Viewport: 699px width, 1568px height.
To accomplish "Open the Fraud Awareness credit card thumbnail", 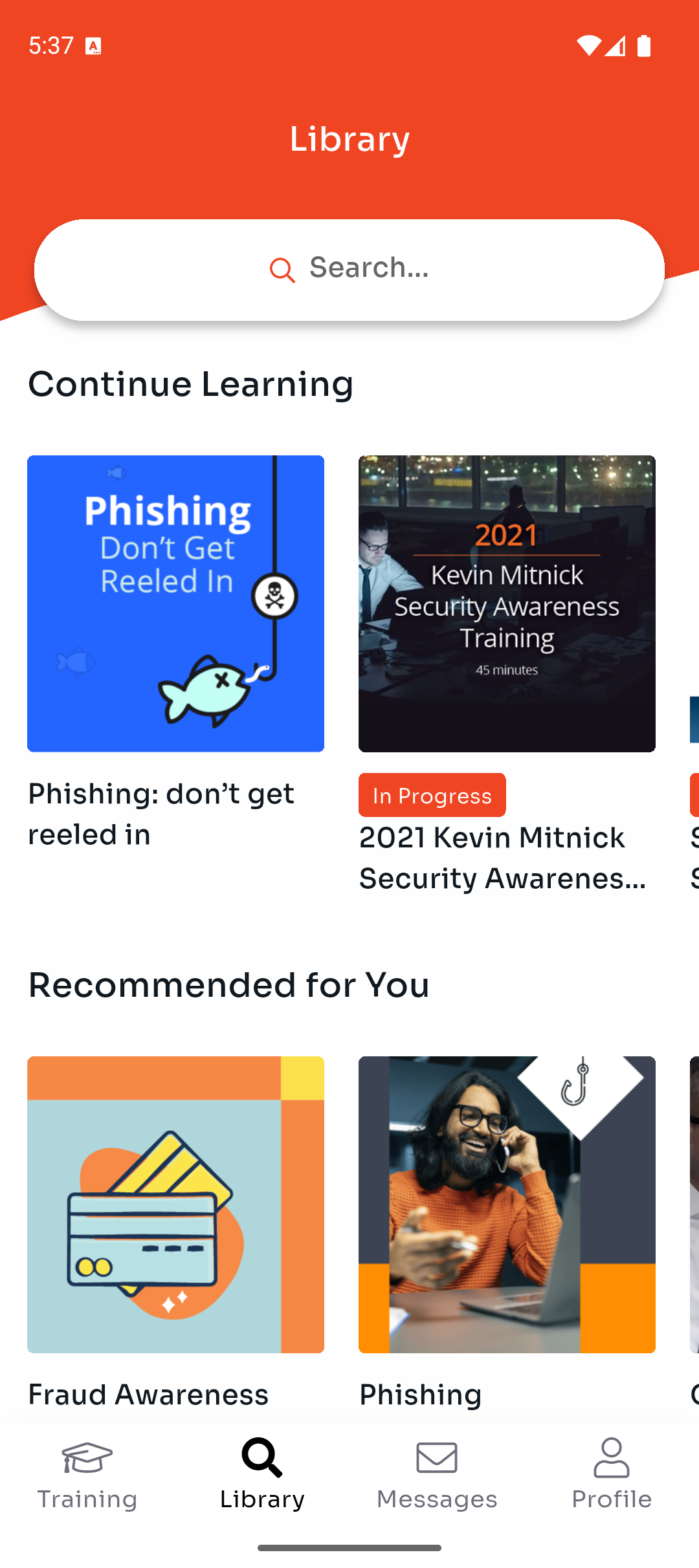I will coord(175,1204).
